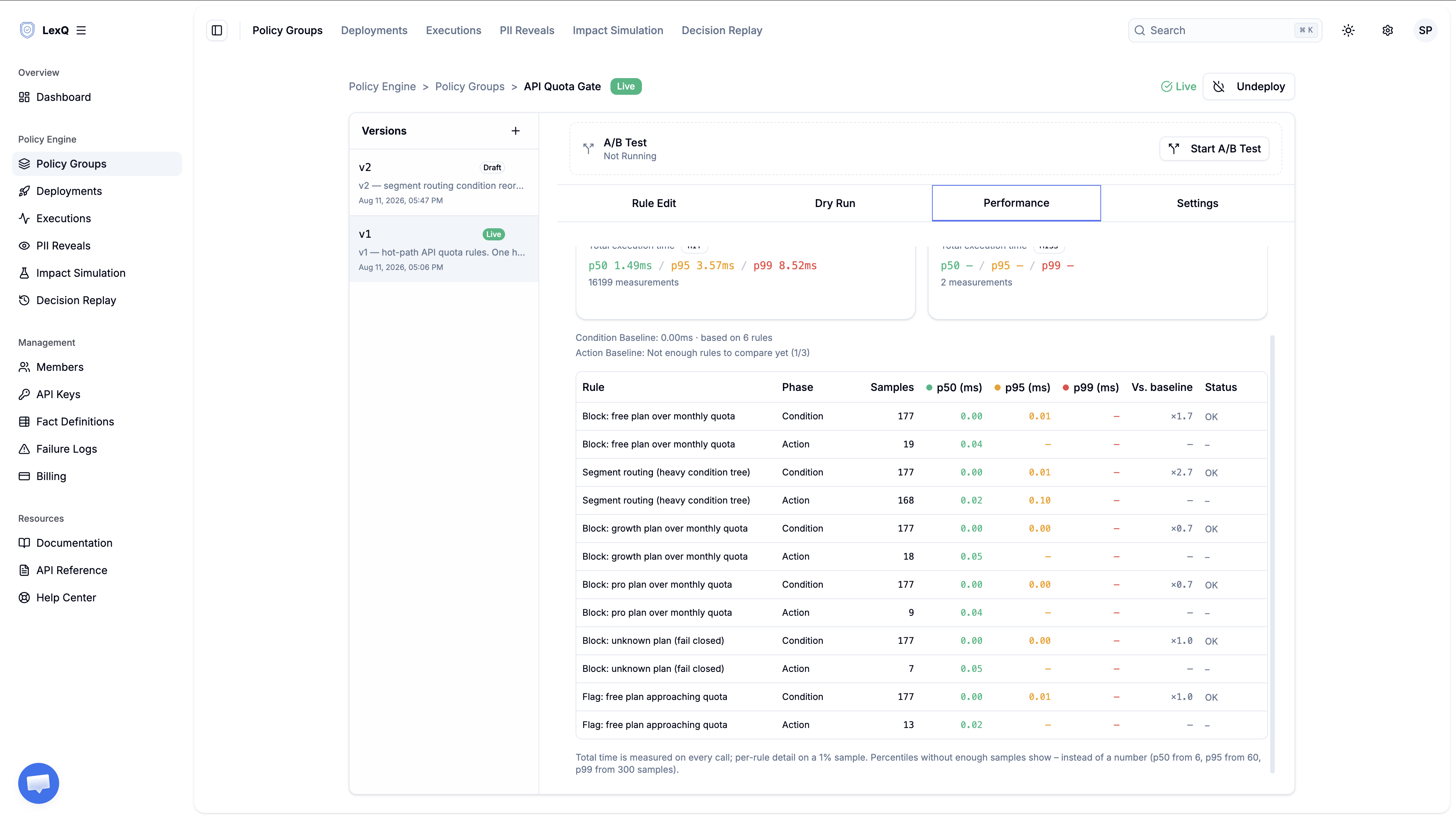Switch to the Dry Run tab

click(835, 204)
